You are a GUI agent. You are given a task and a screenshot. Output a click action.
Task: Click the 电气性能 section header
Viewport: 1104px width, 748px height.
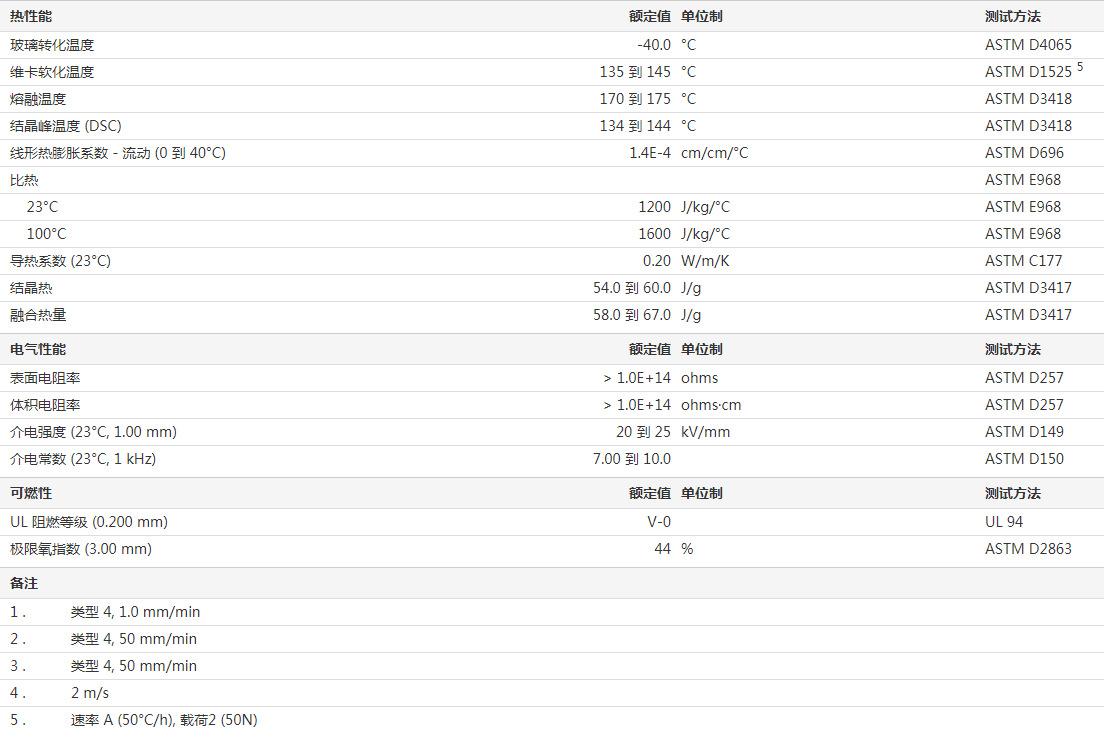(38, 349)
